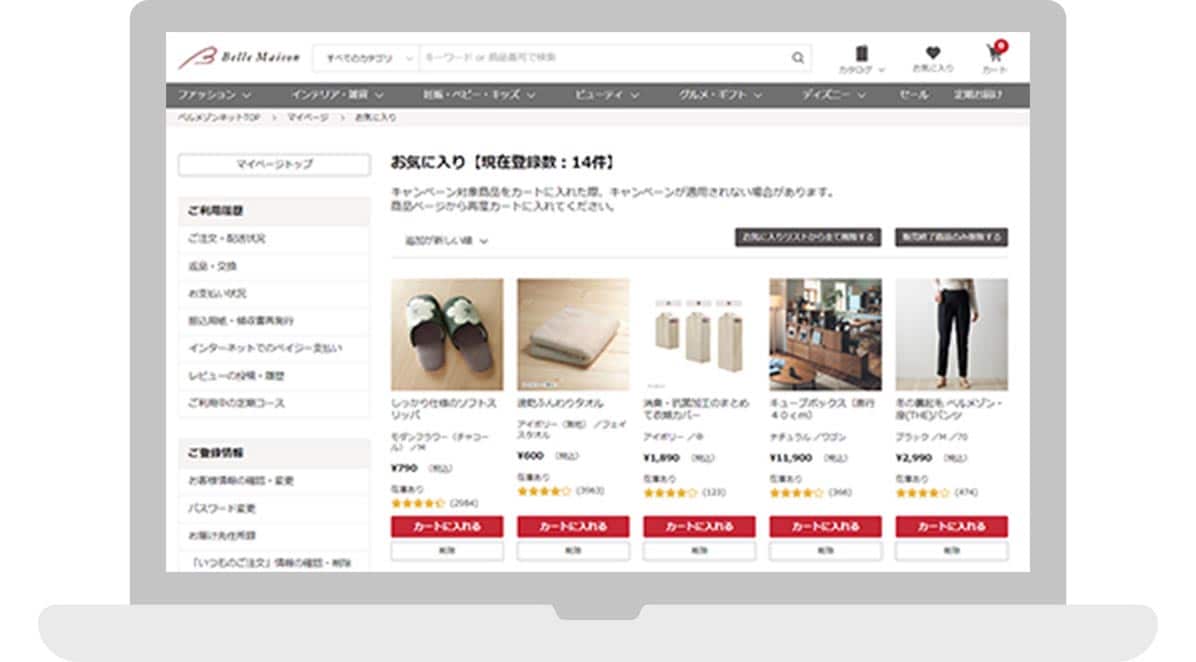Expand the グルメ・ギフト menu
The image size is (1196, 662).
click(x=720, y=95)
